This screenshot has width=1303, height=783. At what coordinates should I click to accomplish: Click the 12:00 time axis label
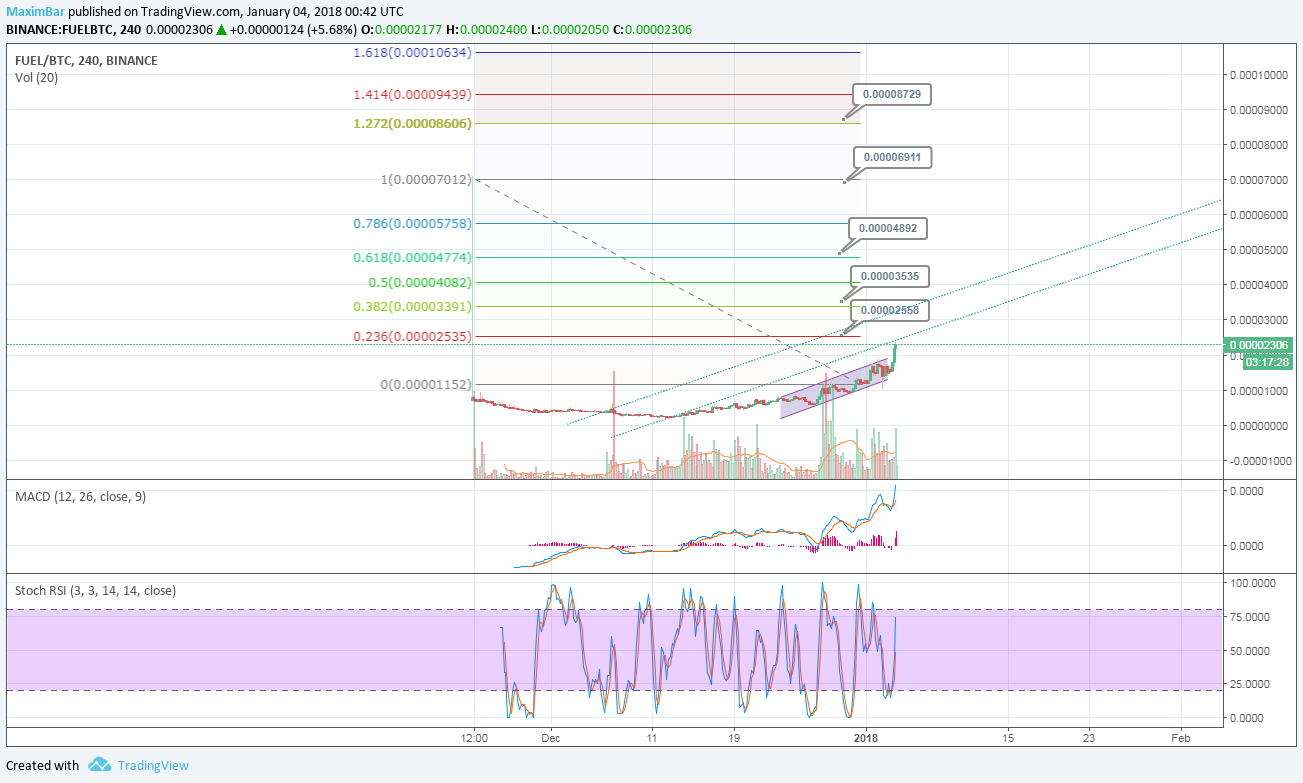pyautogui.click(x=474, y=737)
